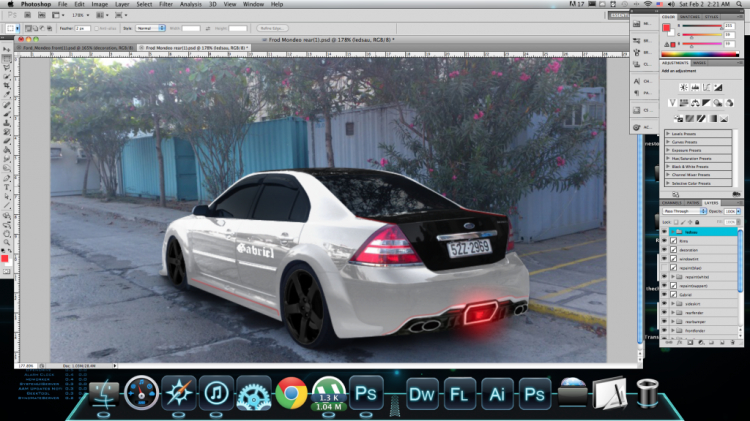Switch to the Channels tab

point(672,203)
